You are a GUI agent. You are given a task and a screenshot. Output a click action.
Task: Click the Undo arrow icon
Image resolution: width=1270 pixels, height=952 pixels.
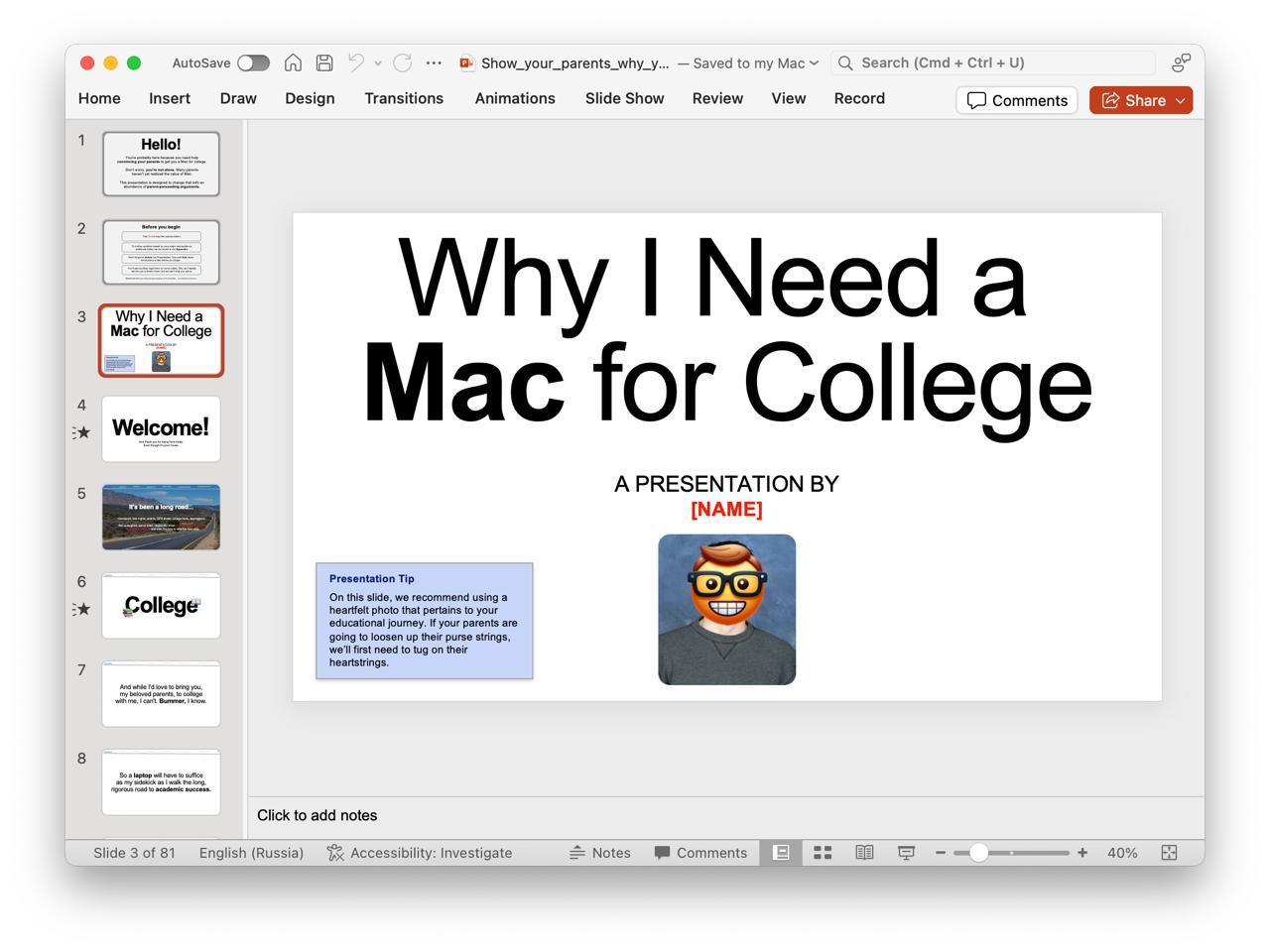[x=356, y=62]
